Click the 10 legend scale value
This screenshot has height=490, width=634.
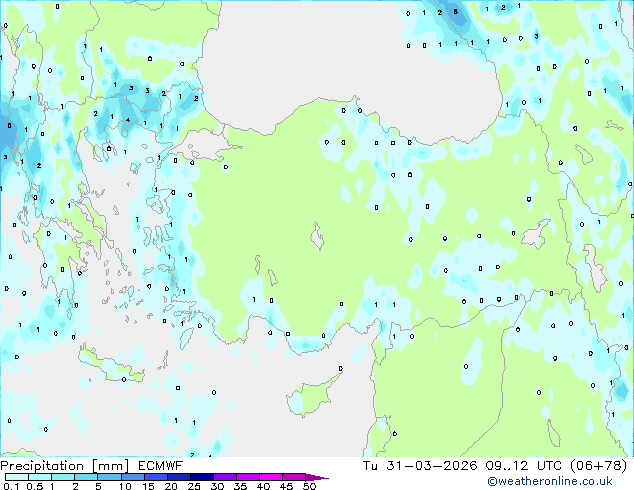click(x=125, y=486)
